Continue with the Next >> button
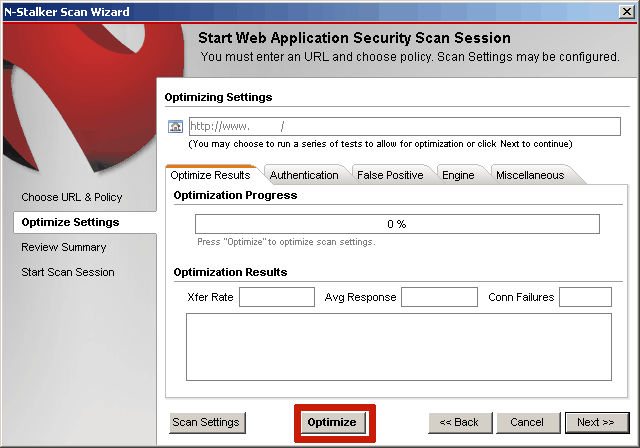This screenshot has height=448, width=640. (597, 422)
